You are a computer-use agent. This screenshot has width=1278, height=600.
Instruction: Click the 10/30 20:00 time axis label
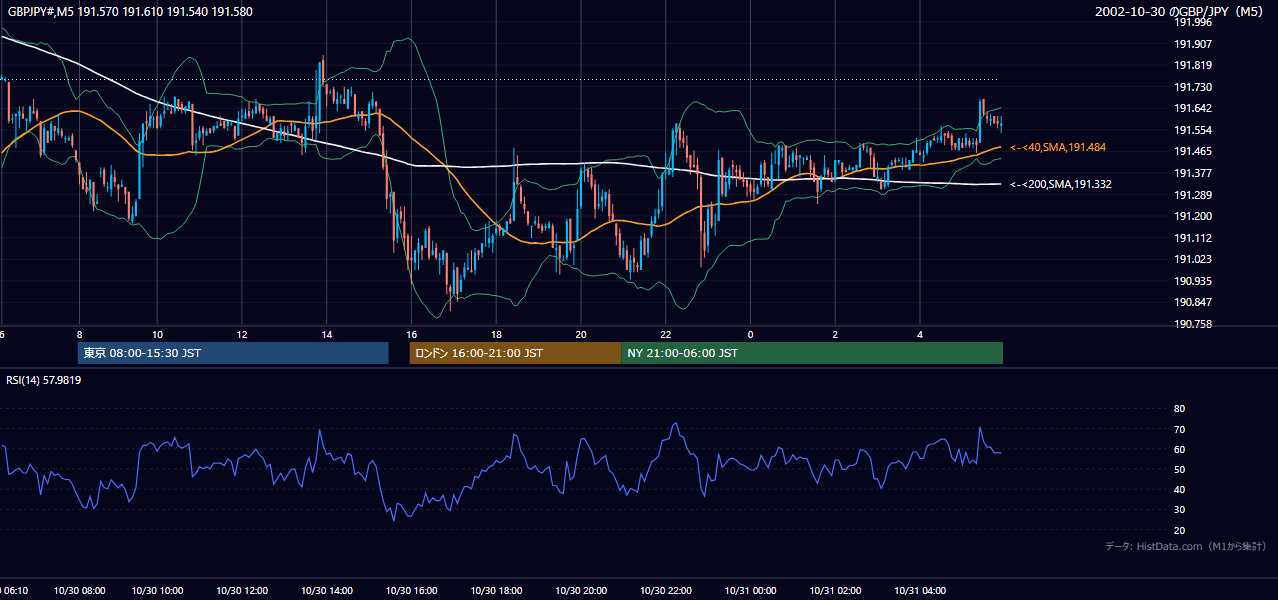(x=581, y=591)
